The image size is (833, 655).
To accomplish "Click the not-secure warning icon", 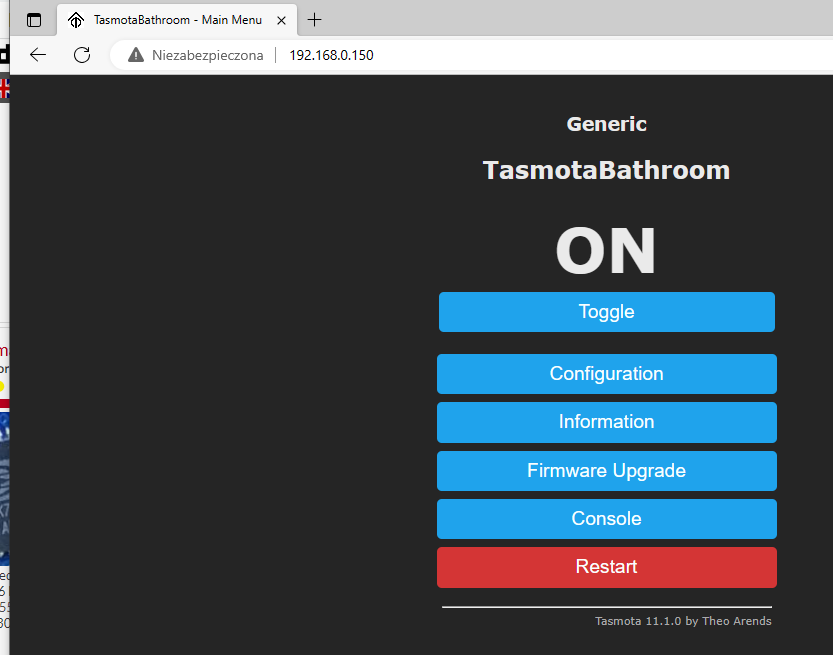I will pyautogui.click(x=136, y=55).
